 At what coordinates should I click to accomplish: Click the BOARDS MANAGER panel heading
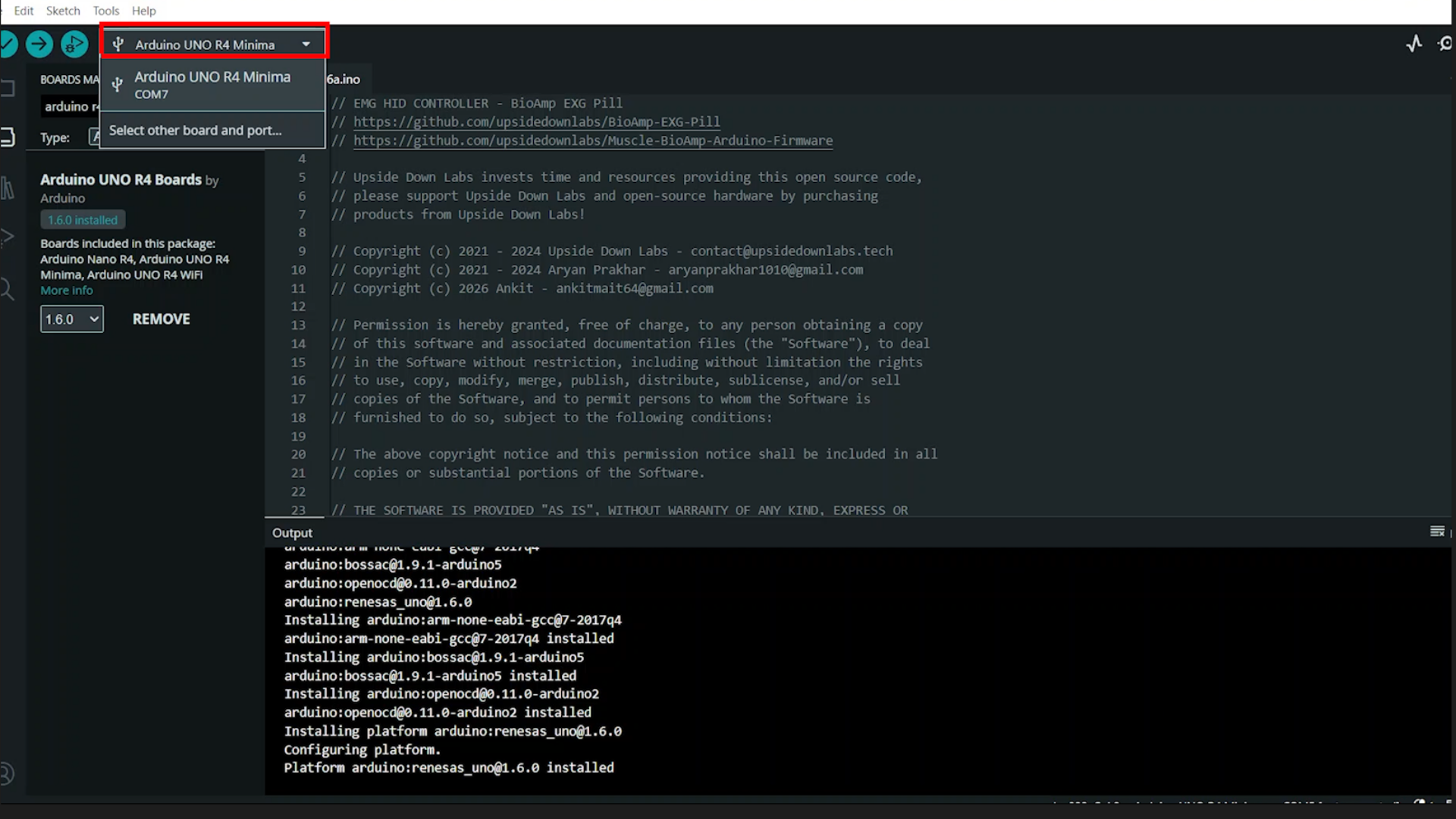70,80
